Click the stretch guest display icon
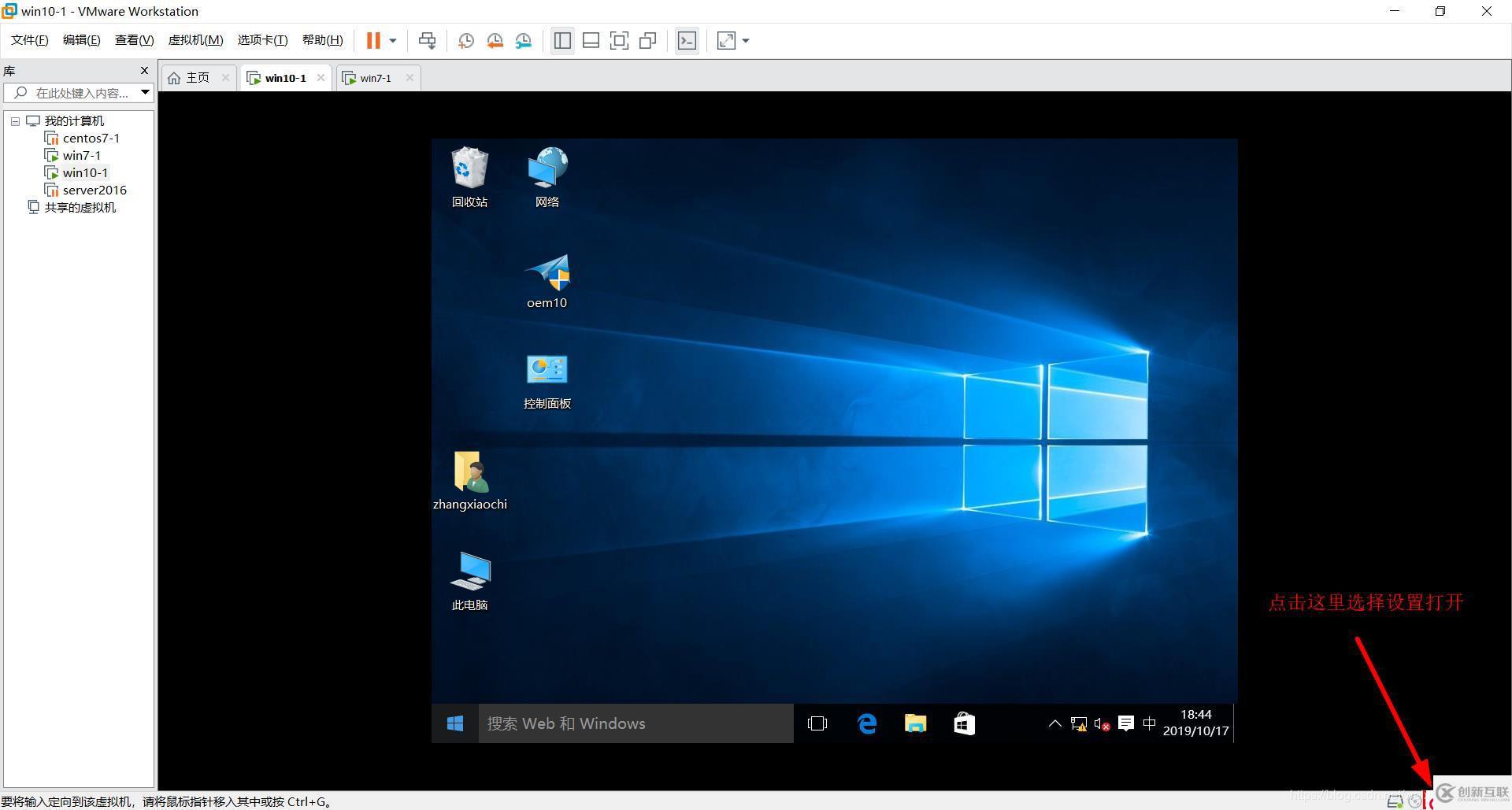 click(x=726, y=41)
